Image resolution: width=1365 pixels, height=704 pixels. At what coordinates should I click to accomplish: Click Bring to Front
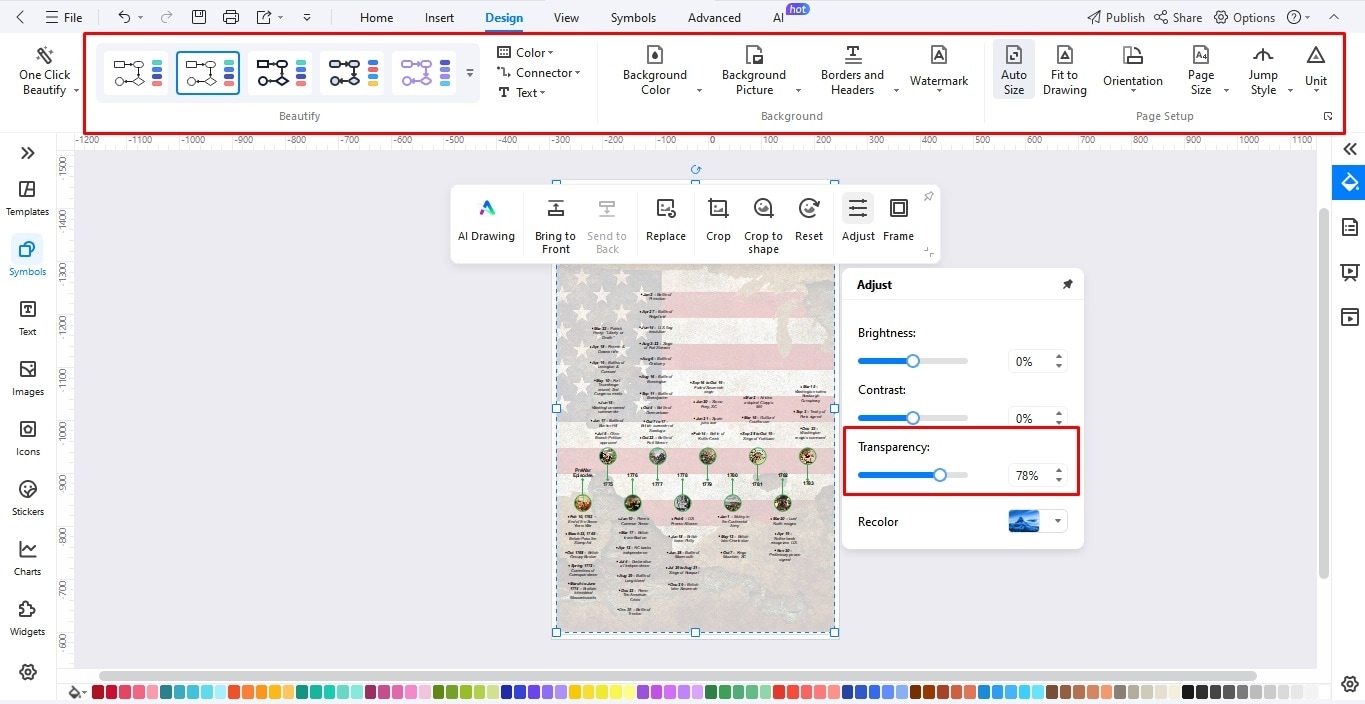[555, 224]
